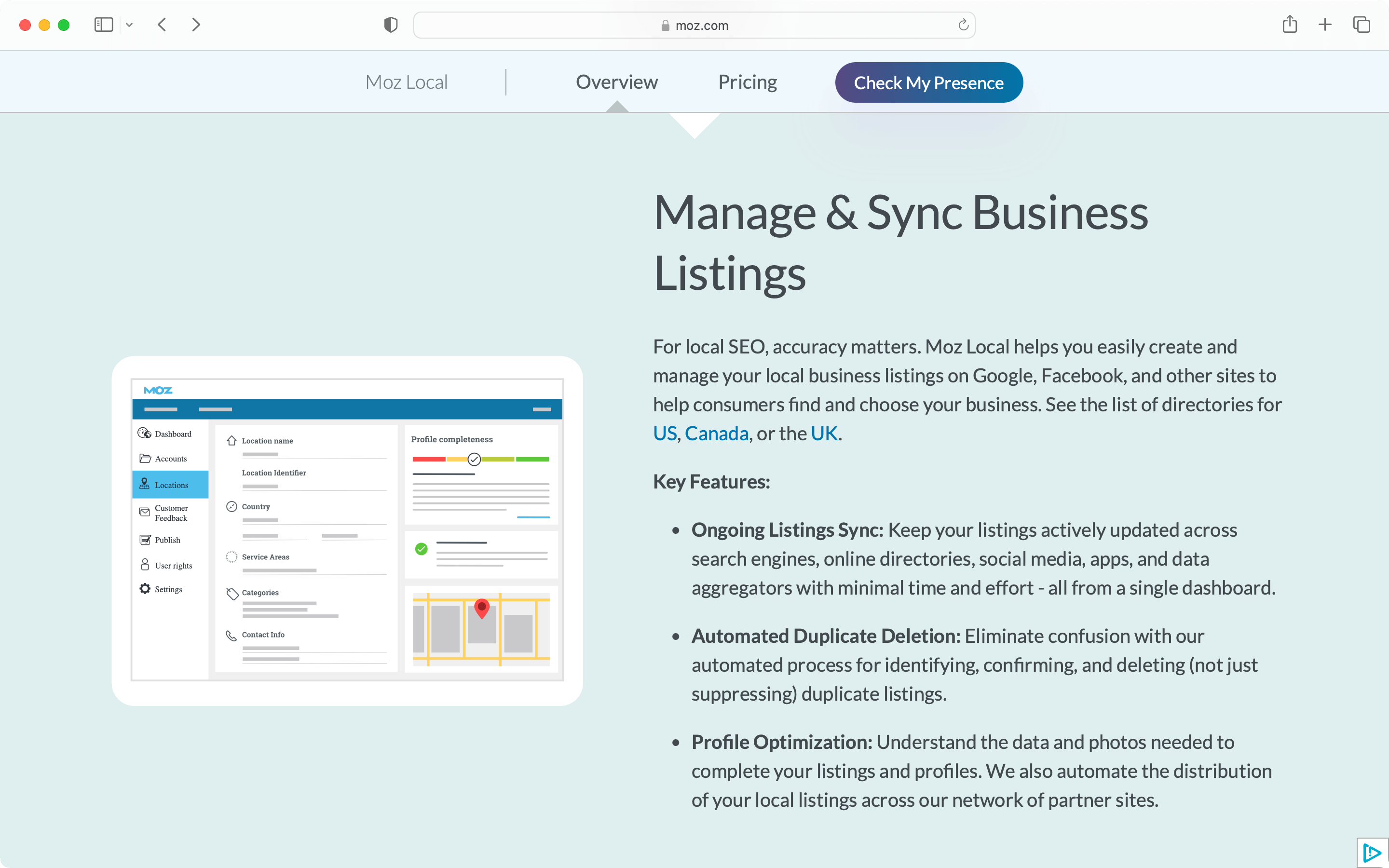Click the dashboard illustration image

[347, 530]
